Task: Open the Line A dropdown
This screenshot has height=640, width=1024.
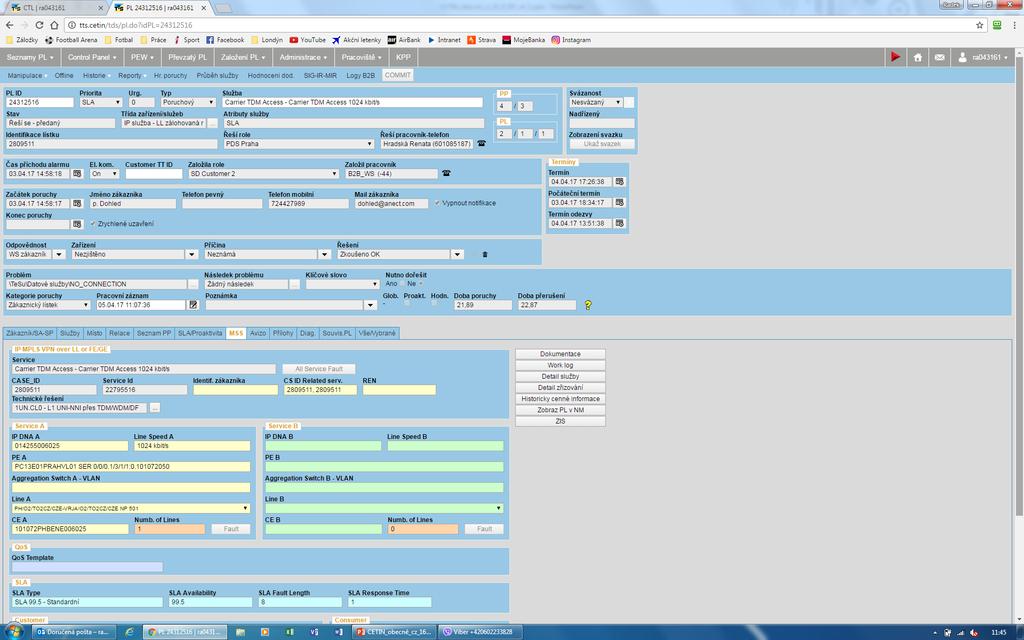Action: [x=131, y=508]
